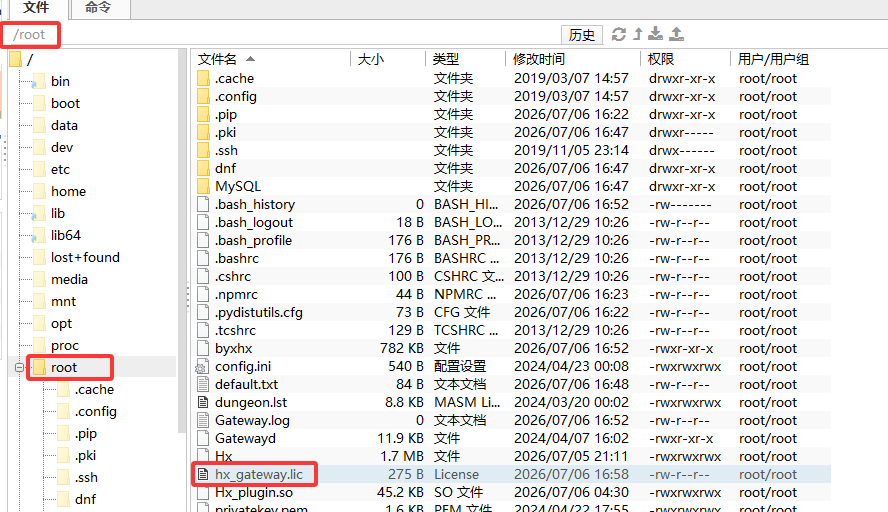
Task: Select the .bash_logout file name
Action: [254, 223]
